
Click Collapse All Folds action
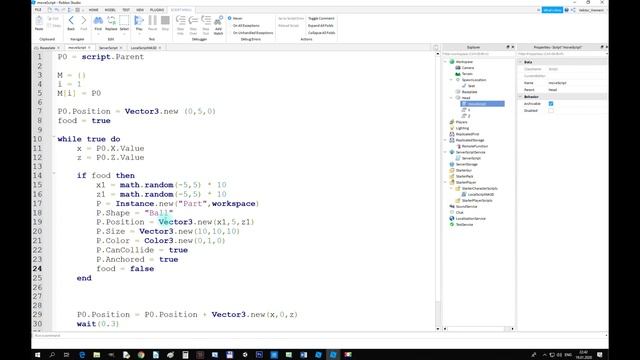(x=322, y=33)
